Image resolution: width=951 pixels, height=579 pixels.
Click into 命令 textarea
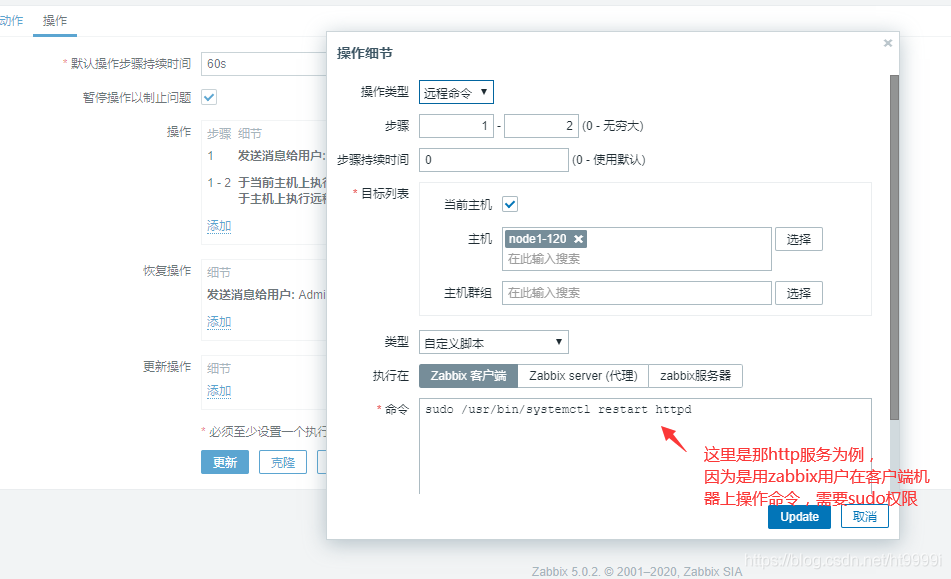[645, 446]
